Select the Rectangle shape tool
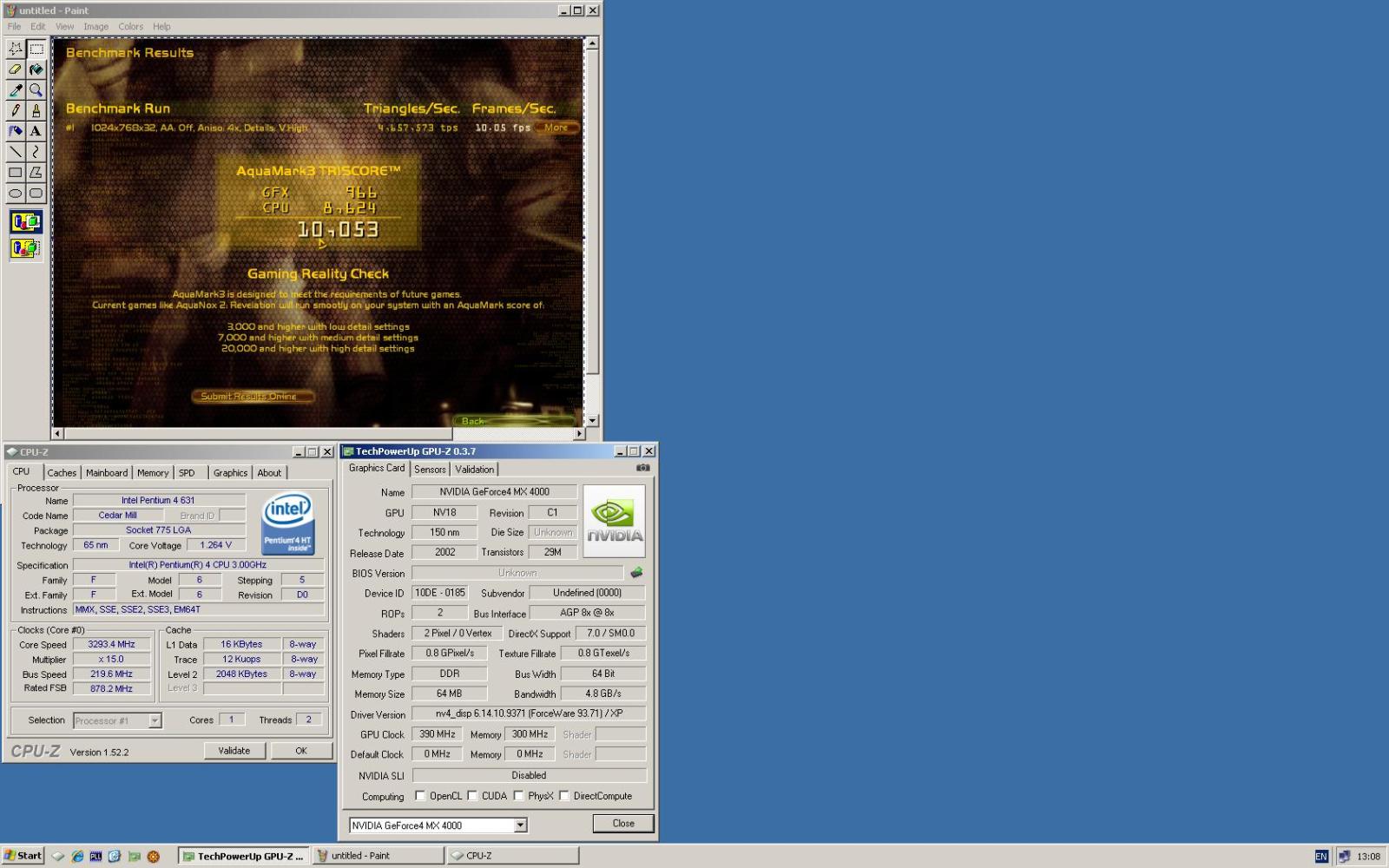1389x868 pixels. (15, 172)
